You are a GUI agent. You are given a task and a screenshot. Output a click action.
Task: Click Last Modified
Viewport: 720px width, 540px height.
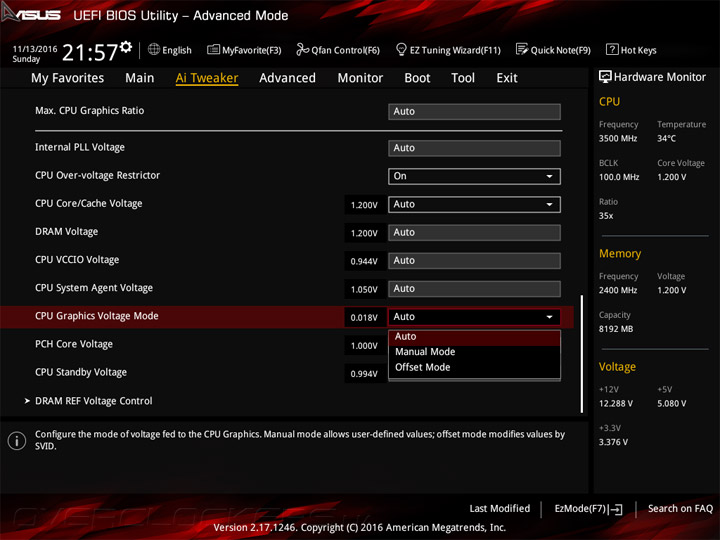point(500,509)
